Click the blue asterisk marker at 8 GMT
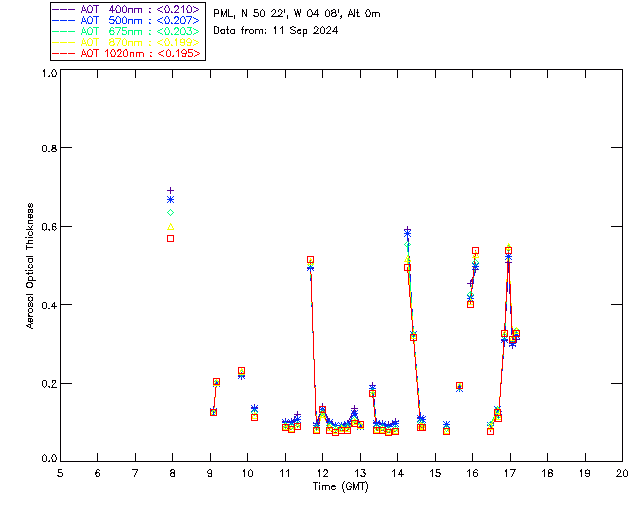 click(171, 200)
